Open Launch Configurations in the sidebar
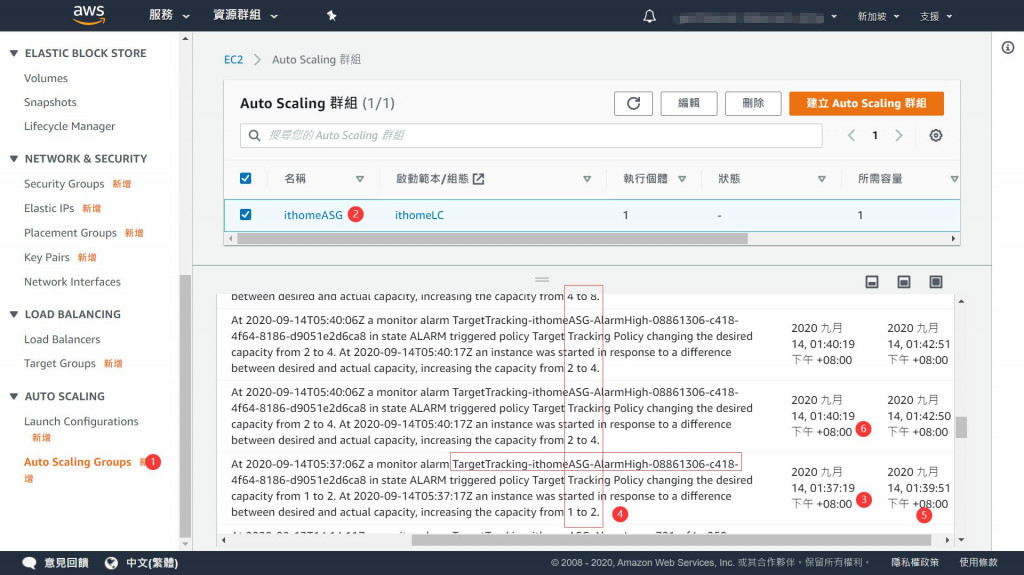The image size is (1024, 575). (81, 421)
